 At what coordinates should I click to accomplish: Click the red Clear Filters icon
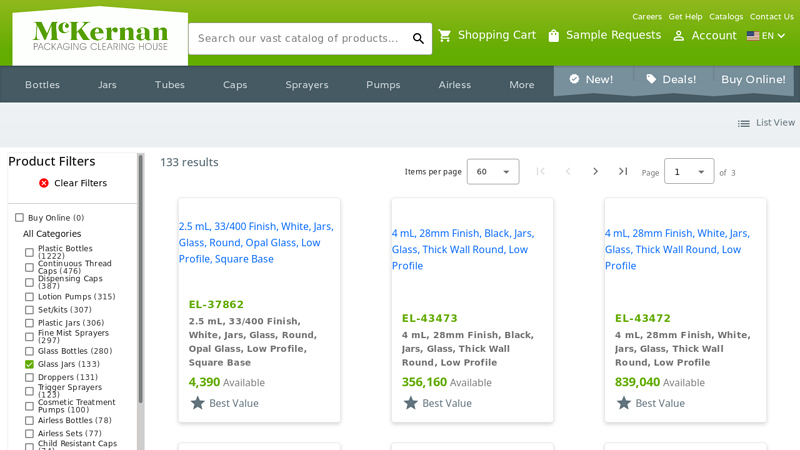(x=44, y=183)
